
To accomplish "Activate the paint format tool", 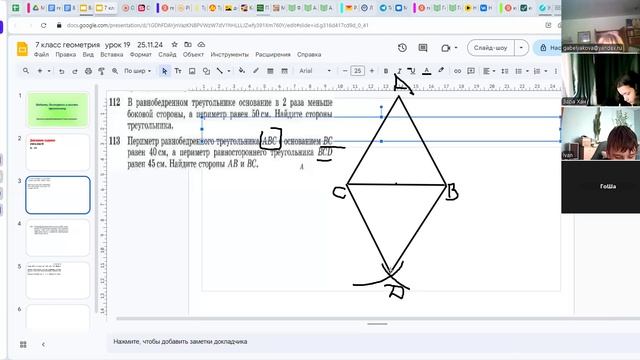I will coord(102,71).
